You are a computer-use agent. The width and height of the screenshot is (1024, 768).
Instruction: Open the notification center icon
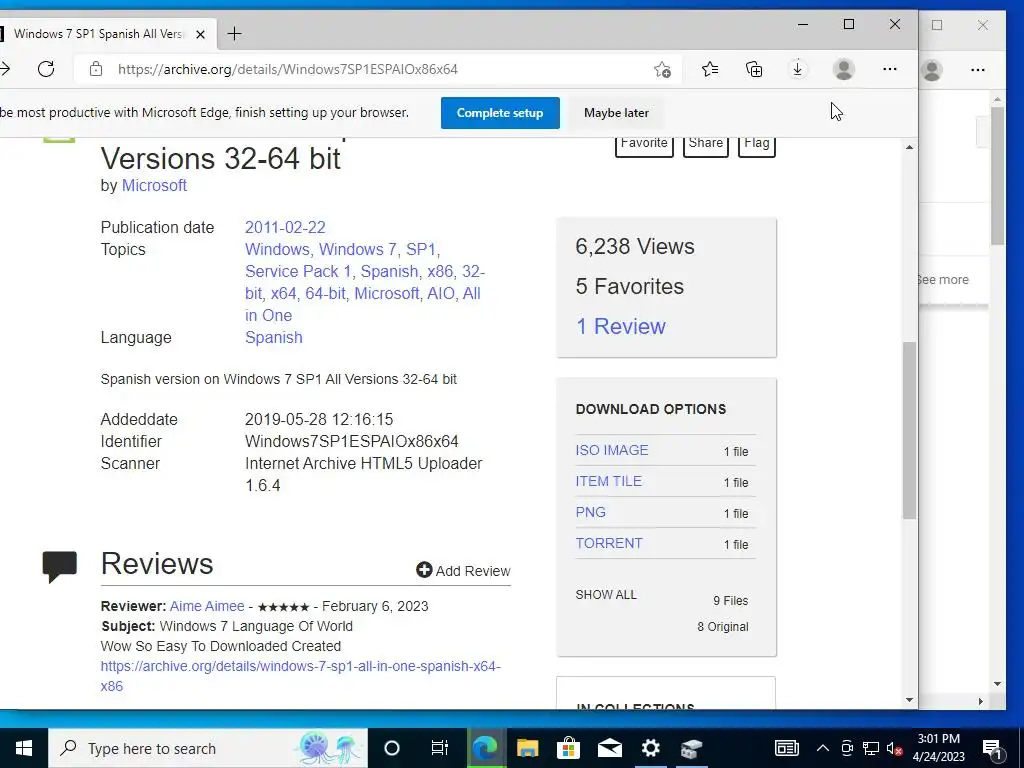993,748
